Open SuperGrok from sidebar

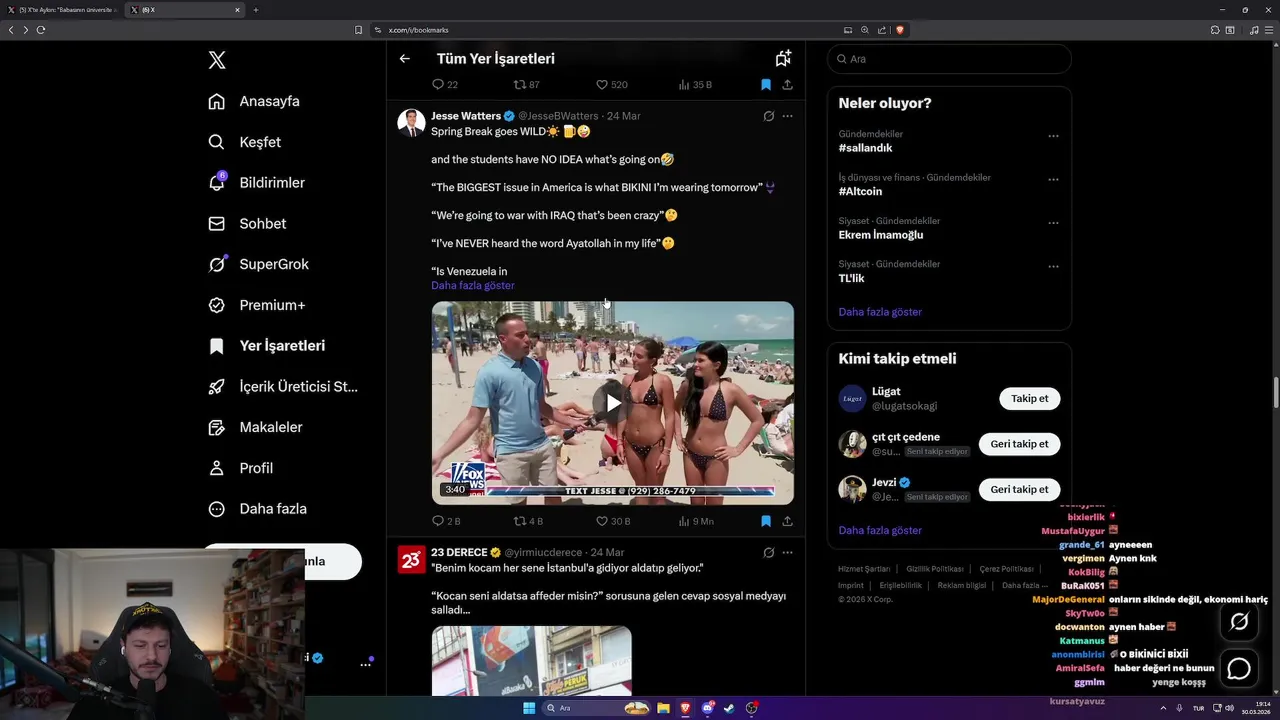pos(258,264)
